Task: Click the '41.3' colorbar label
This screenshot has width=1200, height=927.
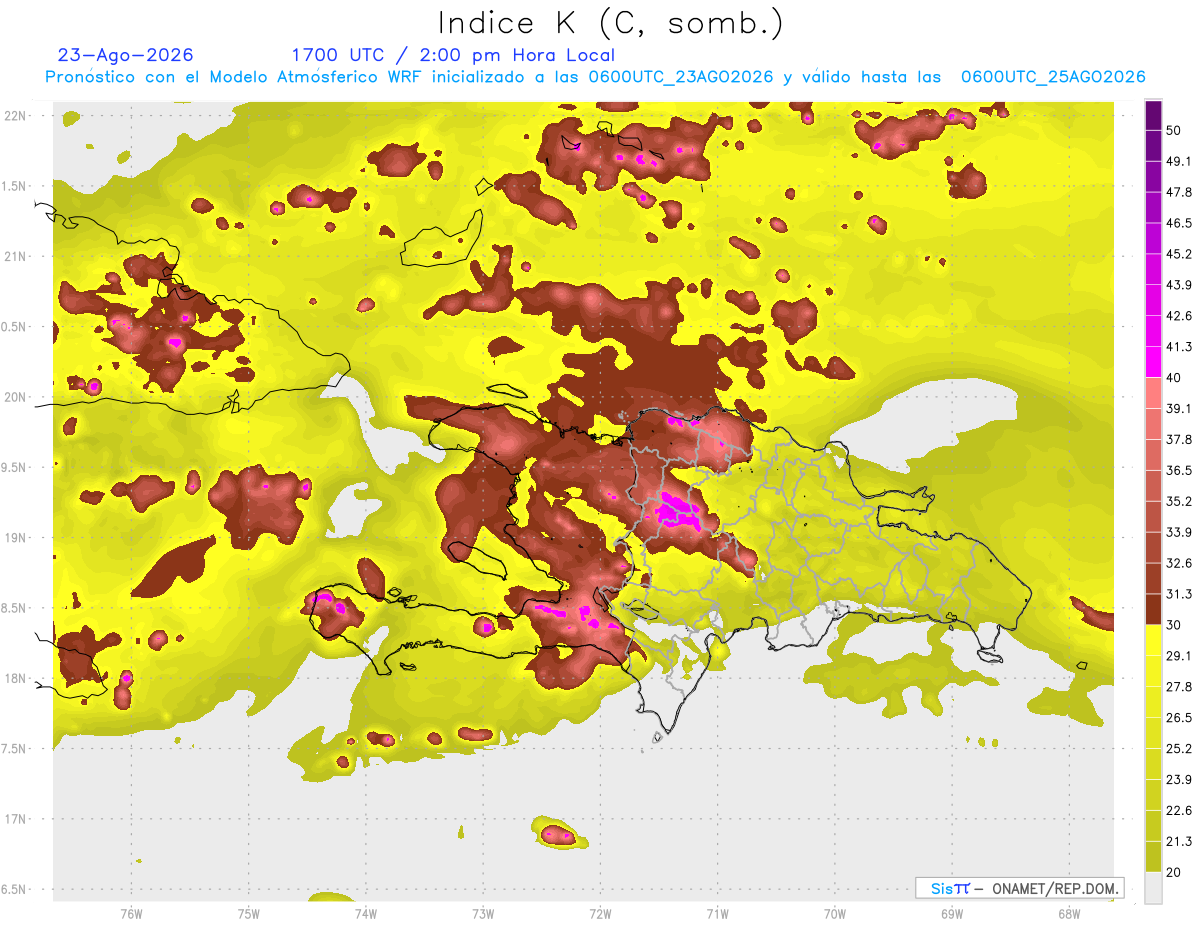Action: [x=1179, y=347]
